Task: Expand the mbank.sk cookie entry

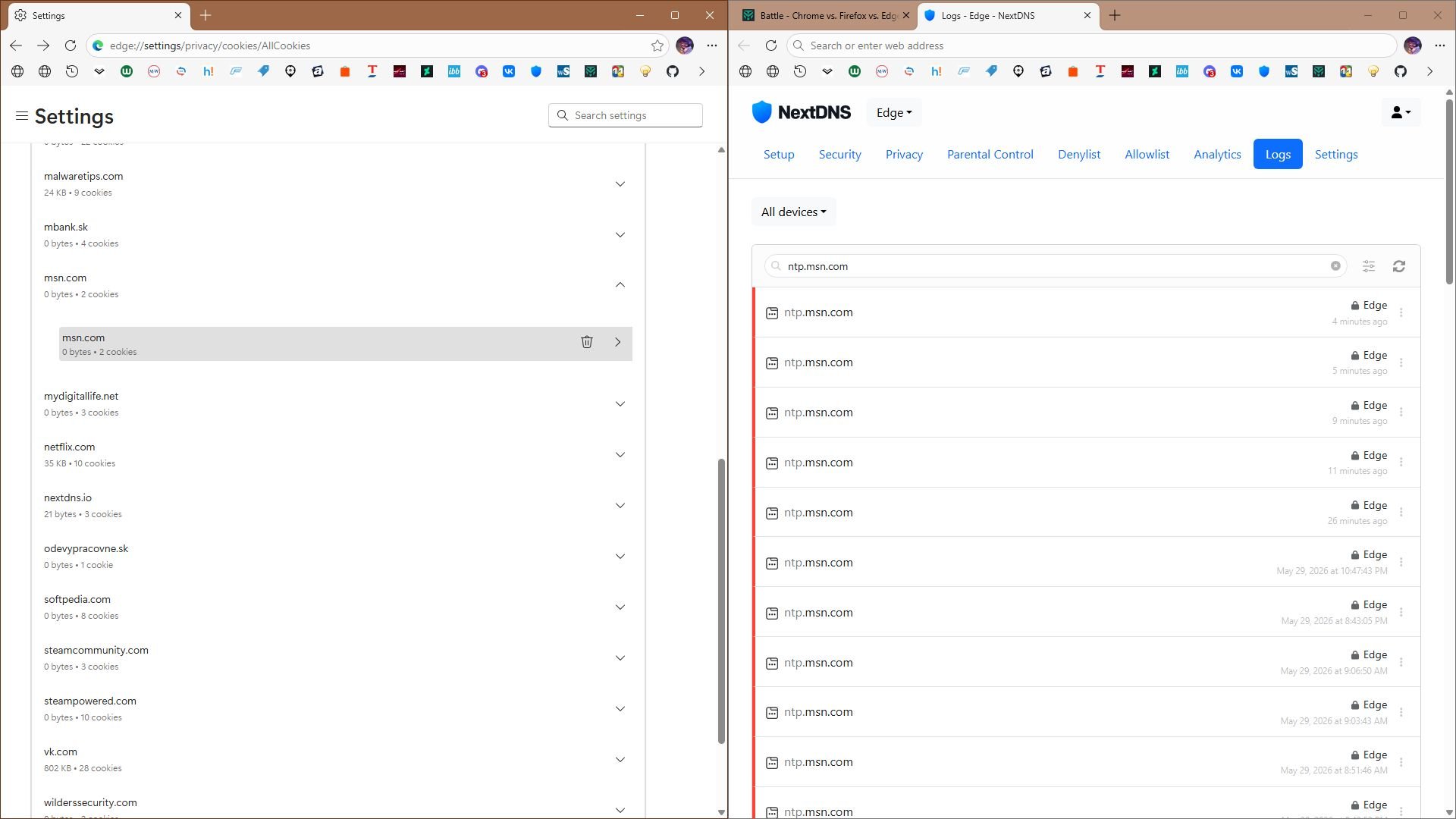Action: [x=620, y=235]
